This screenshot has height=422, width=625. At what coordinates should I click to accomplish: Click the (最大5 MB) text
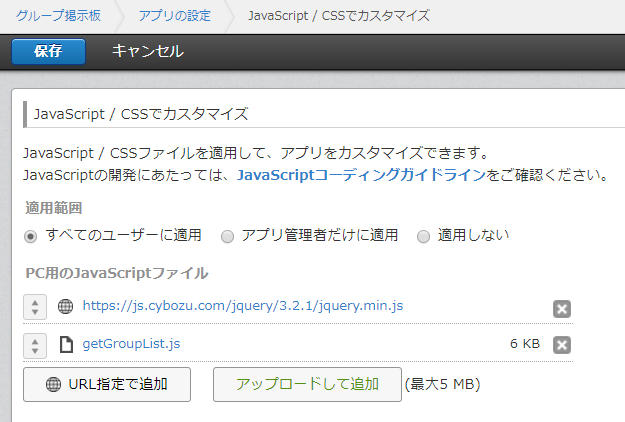click(442, 385)
